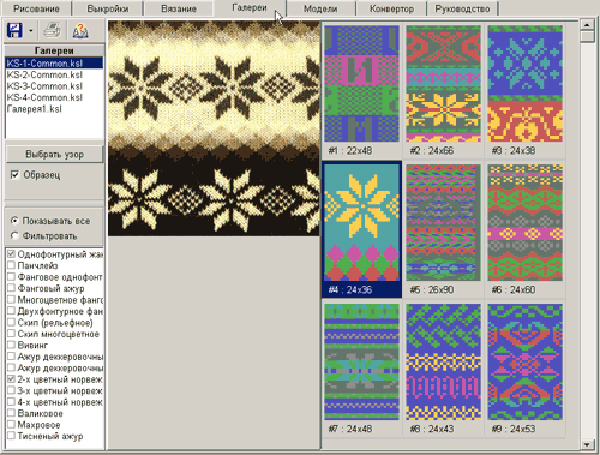Enable the Паичлейз filter checkbox

[x=11, y=268]
